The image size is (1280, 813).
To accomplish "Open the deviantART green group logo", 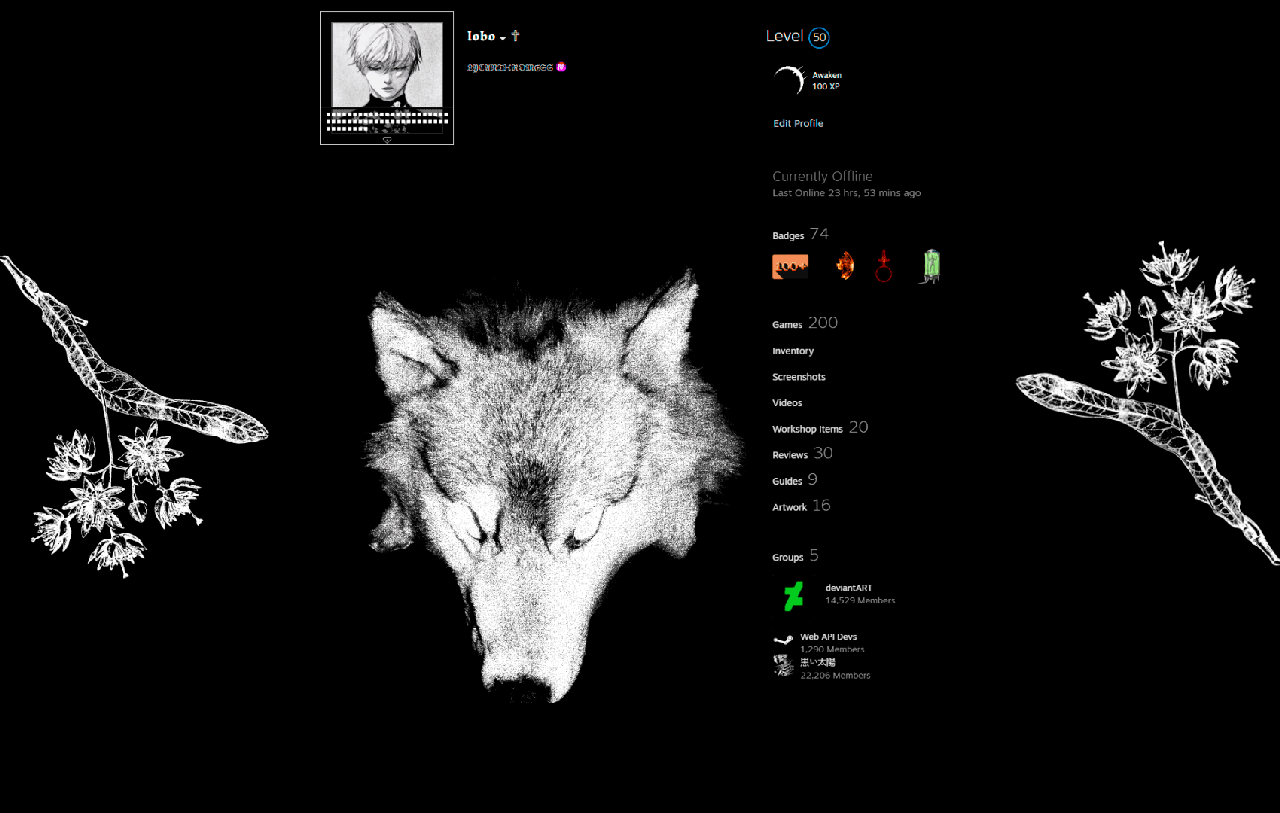I will (x=793, y=596).
